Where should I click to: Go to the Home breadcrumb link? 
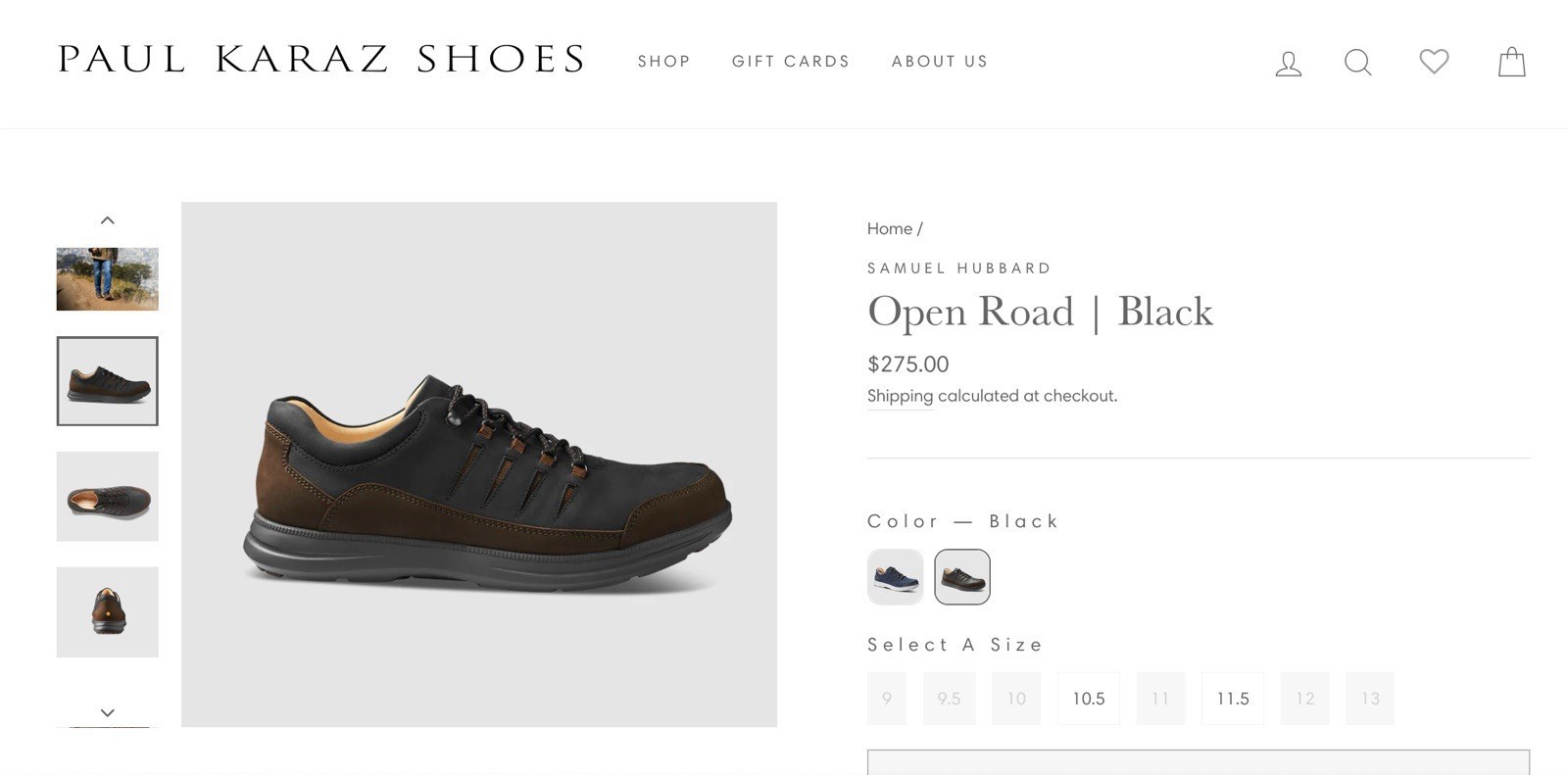[x=890, y=228]
